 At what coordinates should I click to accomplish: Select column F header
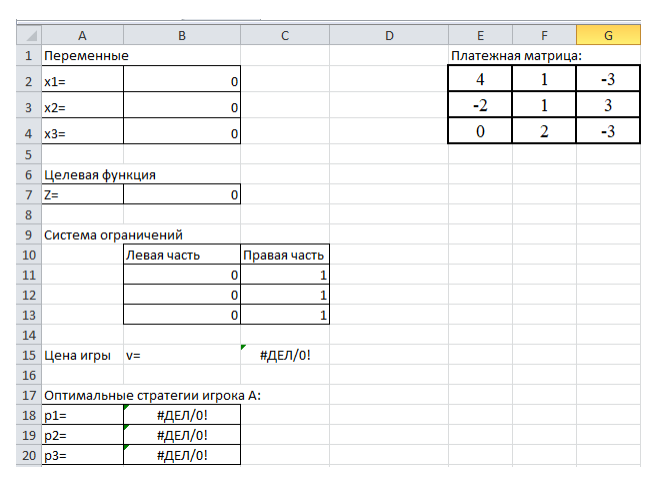[x=544, y=35]
